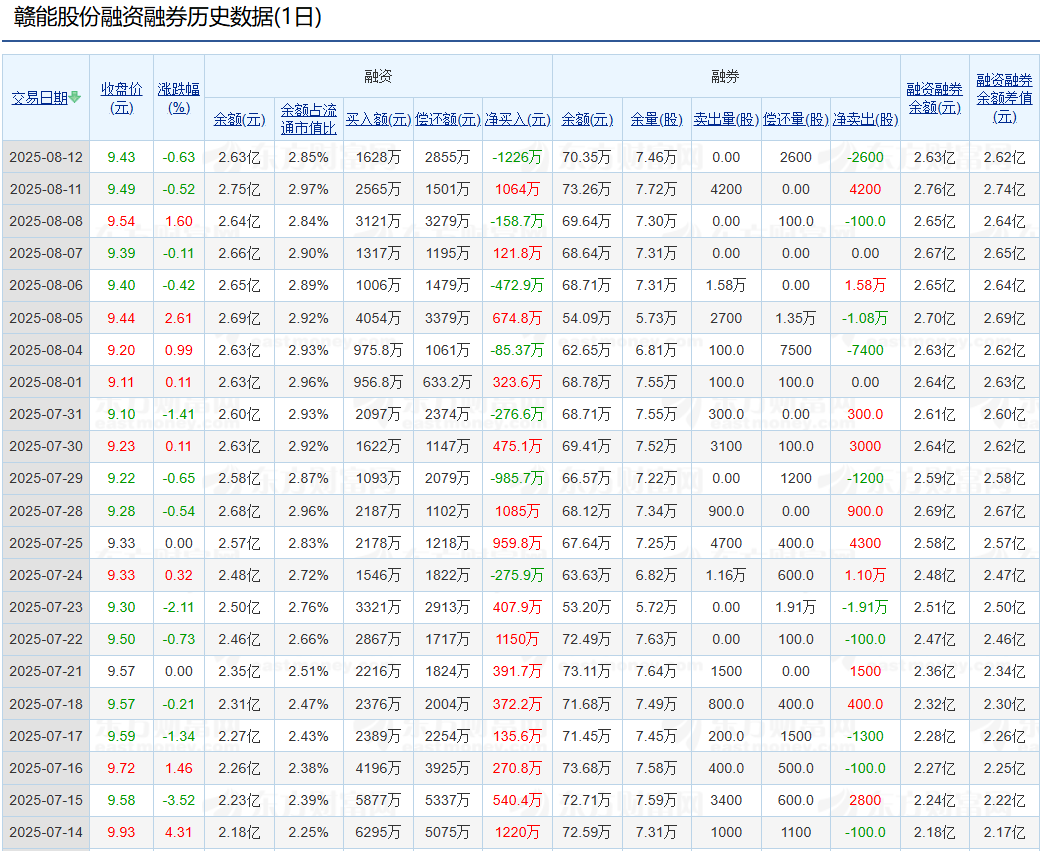Screen dimensions: 1040x851
Task: Select date cell 2025-08-12
Action: pos(46,157)
